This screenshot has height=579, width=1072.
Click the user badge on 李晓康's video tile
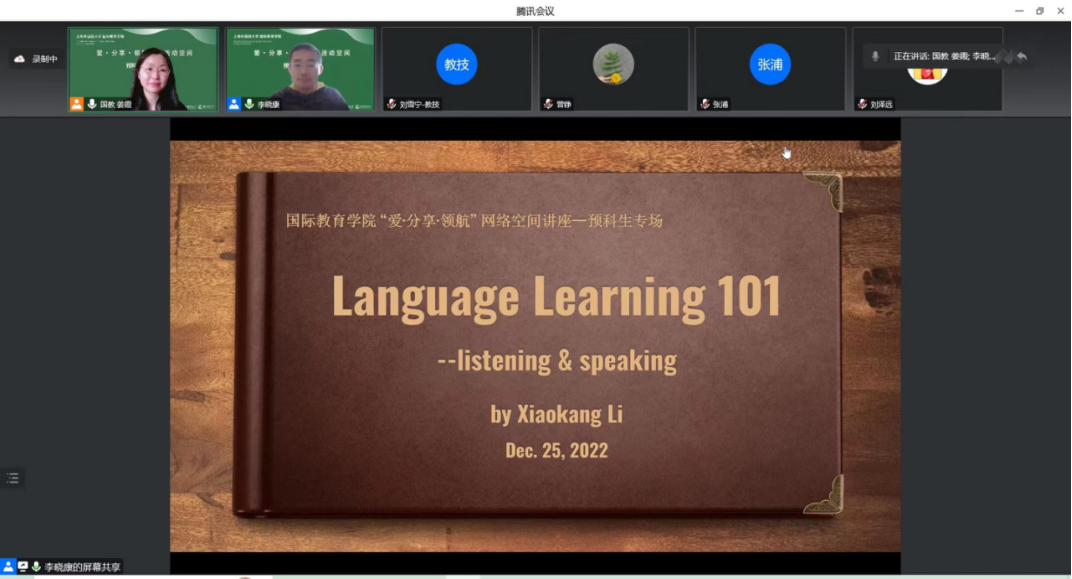pyautogui.click(x=234, y=104)
